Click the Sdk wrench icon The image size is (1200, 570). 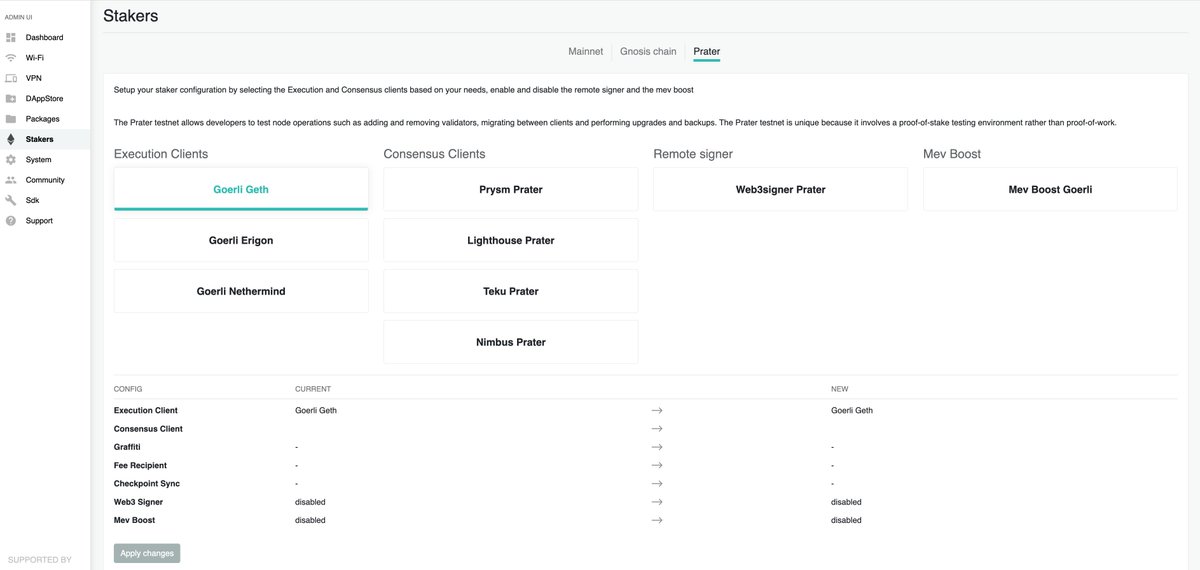(11, 200)
